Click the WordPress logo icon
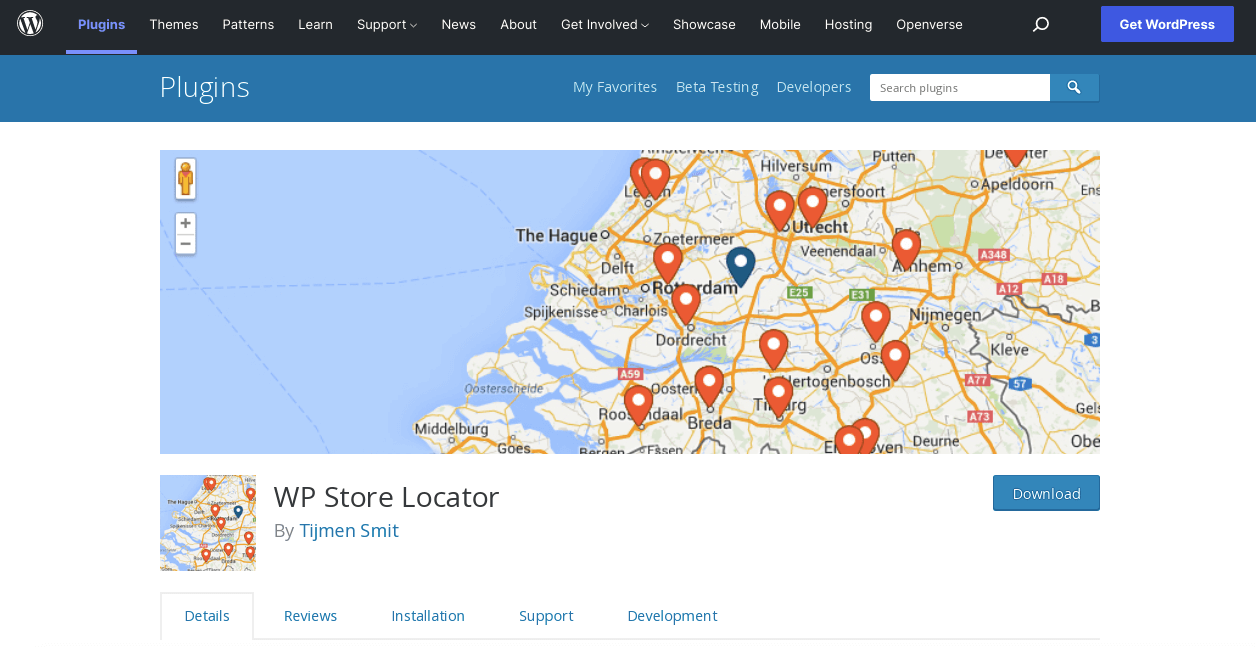The width and height of the screenshot is (1256, 647). click(x=30, y=22)
